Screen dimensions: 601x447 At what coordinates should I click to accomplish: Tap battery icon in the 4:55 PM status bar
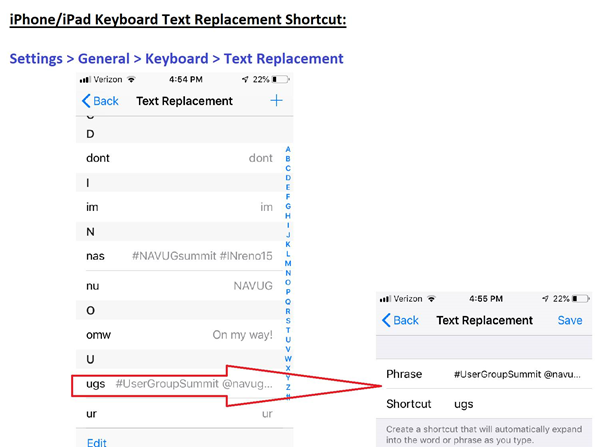pyautogui.click(x=581, y=299)
